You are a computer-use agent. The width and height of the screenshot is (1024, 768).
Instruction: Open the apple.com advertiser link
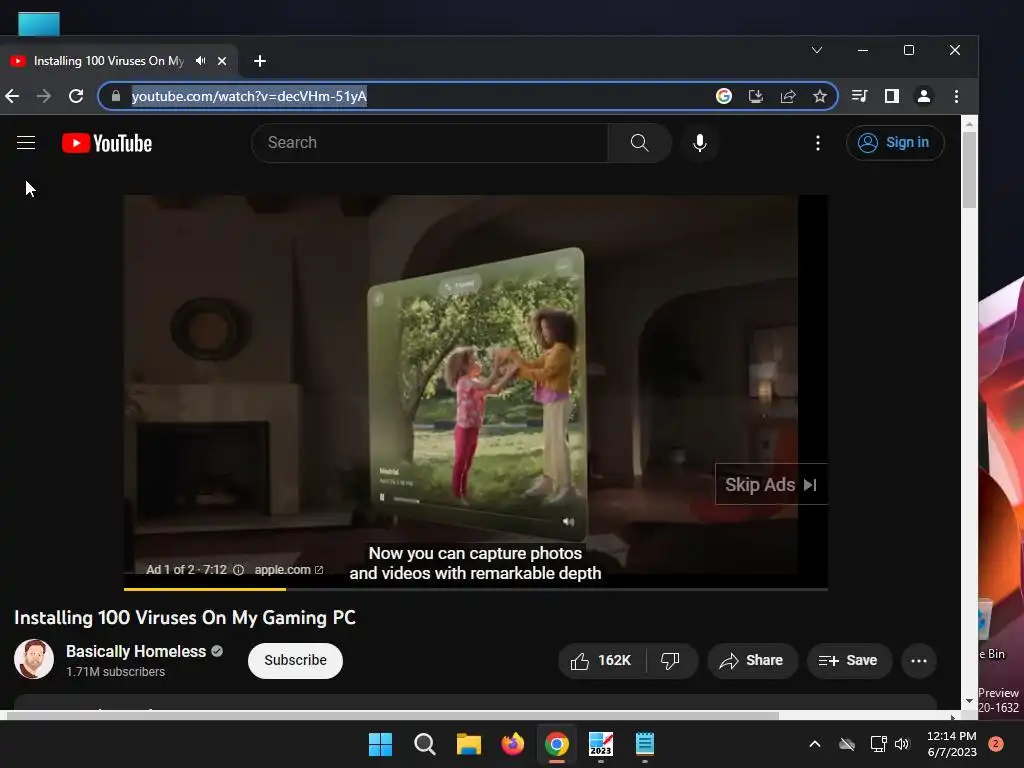(289, 569)
